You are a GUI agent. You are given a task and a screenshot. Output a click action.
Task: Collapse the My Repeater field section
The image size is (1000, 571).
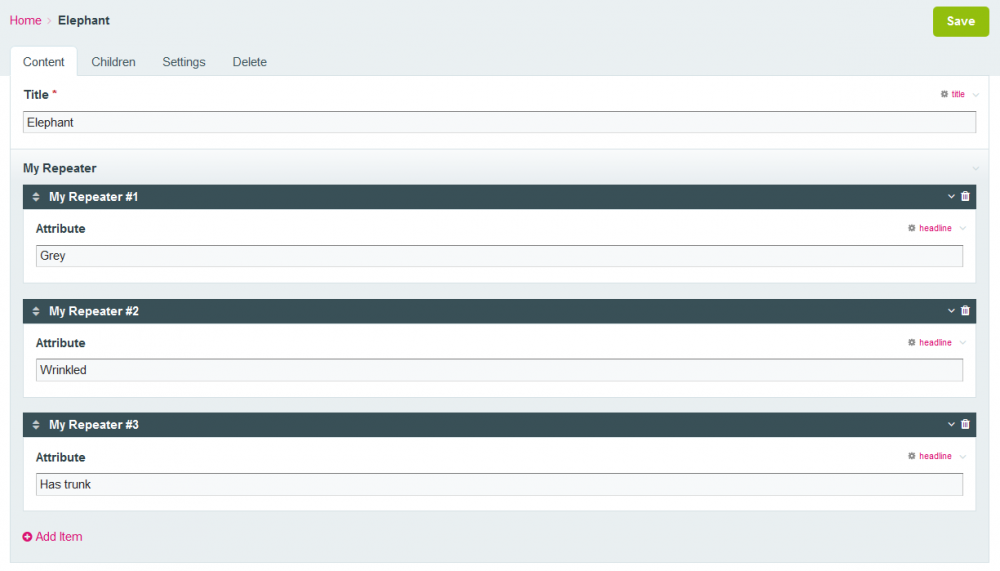(975, 168)
